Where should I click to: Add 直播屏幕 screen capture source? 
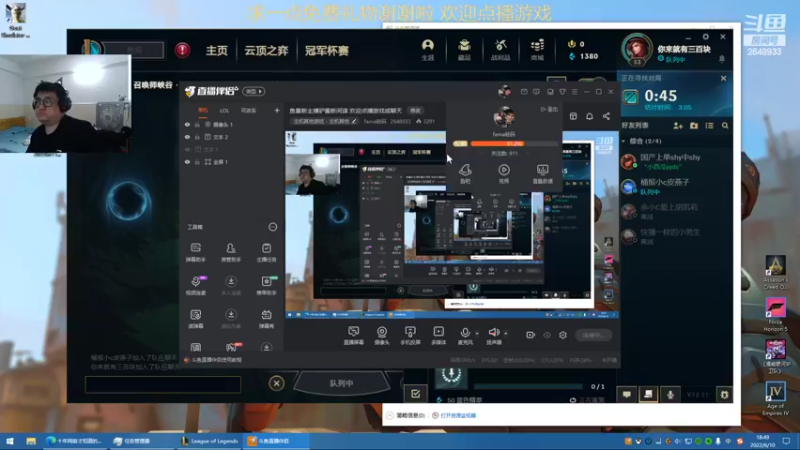[353, 335]
